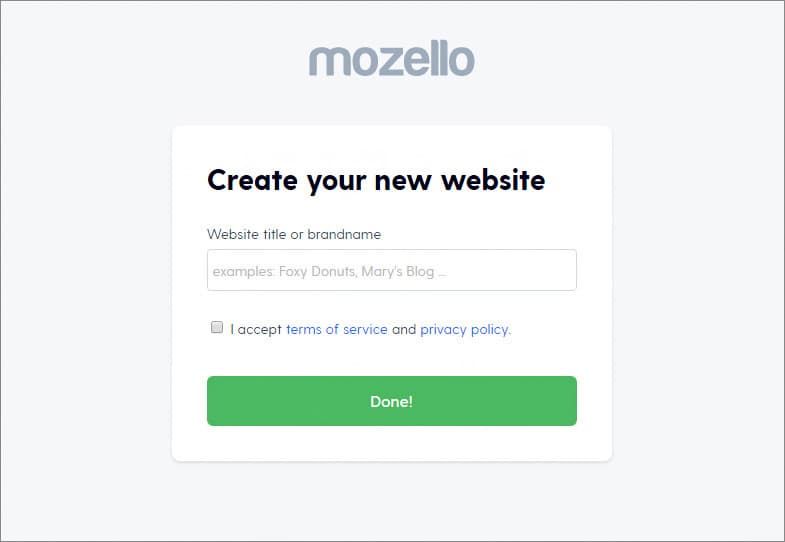Focus the Website title or brandname field

(x=391, y=270)
